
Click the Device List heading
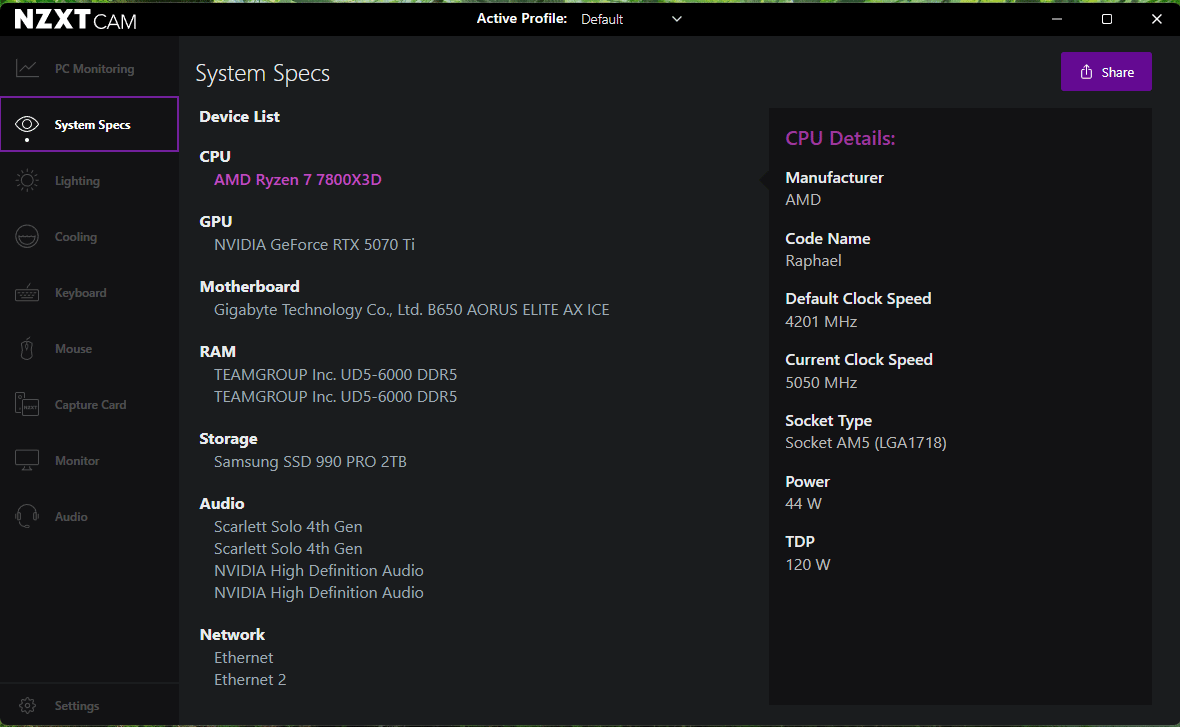[x=239, y=117]
